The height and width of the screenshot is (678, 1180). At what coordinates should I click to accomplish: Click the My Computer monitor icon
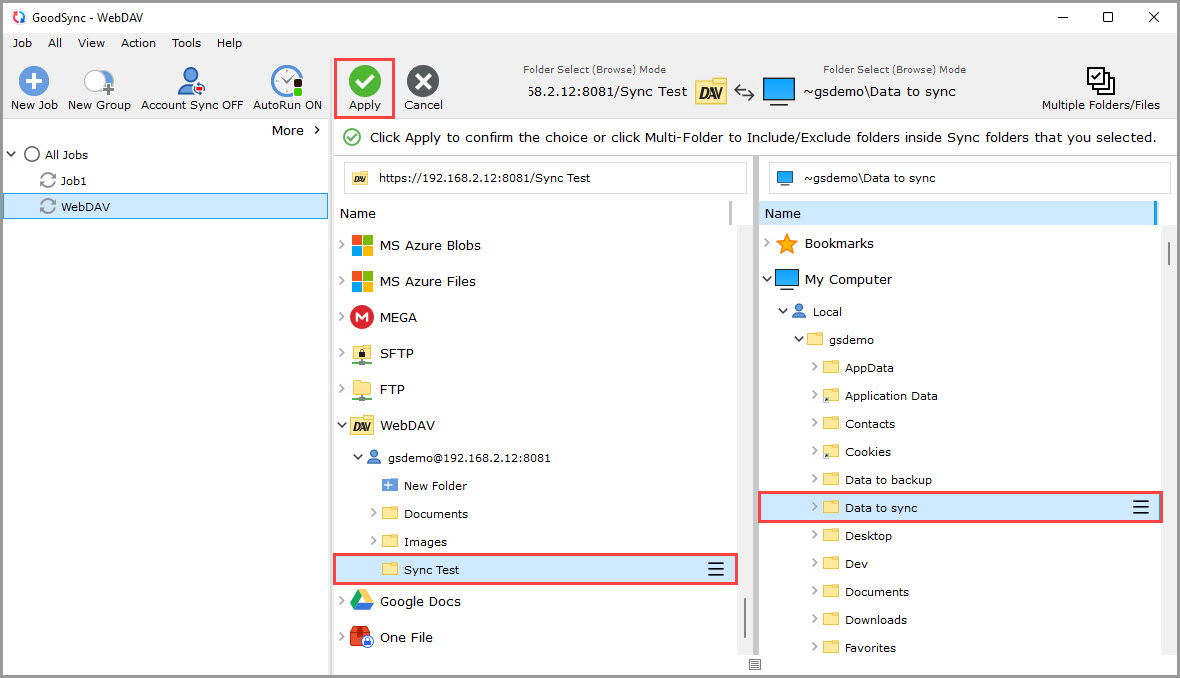(x=786, y=278)
